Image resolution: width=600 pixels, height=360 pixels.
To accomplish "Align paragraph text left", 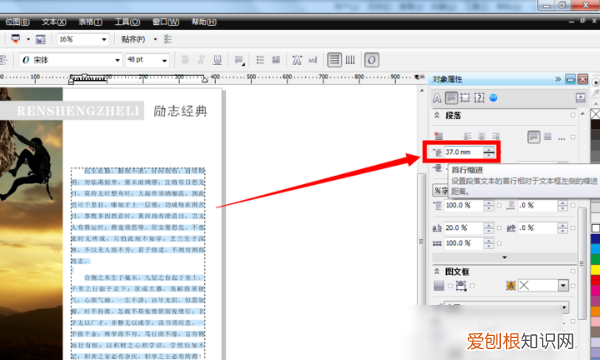I will (468, 137).
